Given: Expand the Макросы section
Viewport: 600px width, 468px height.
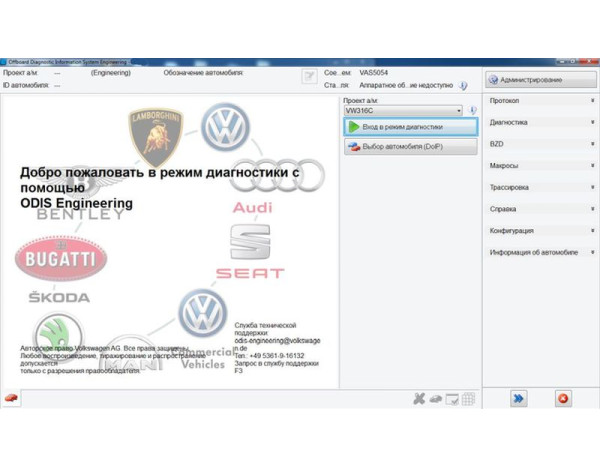Looking at the screenshot, I should point(541,166).
